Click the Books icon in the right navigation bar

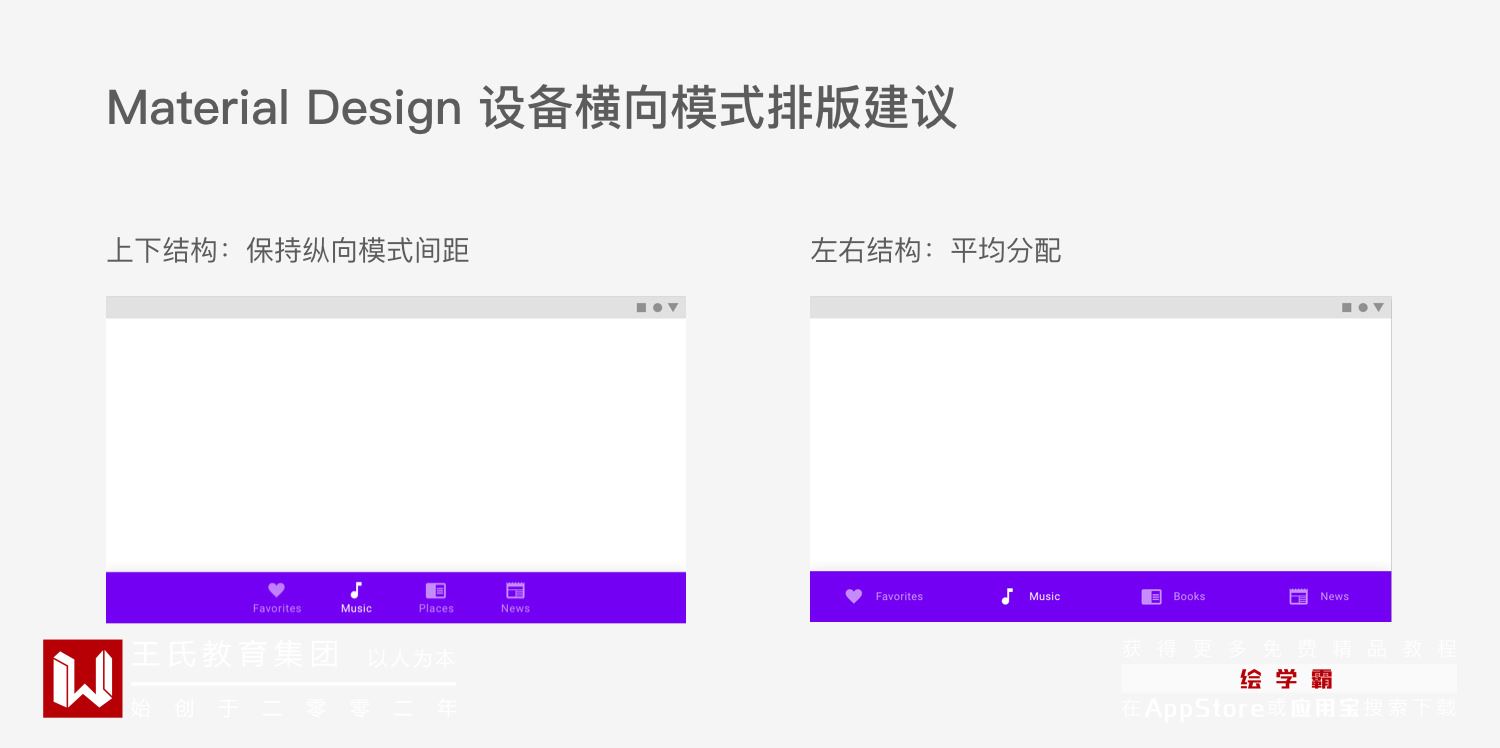(x=1151, y=596)
